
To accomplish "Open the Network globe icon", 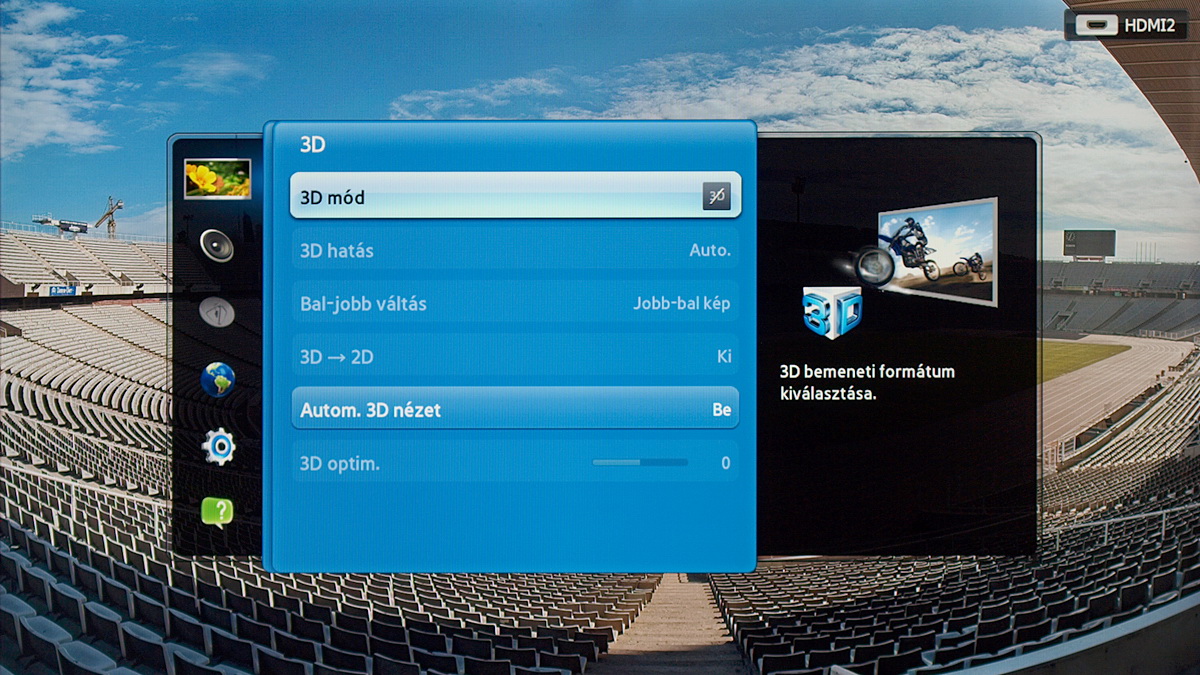I will 217,380.
